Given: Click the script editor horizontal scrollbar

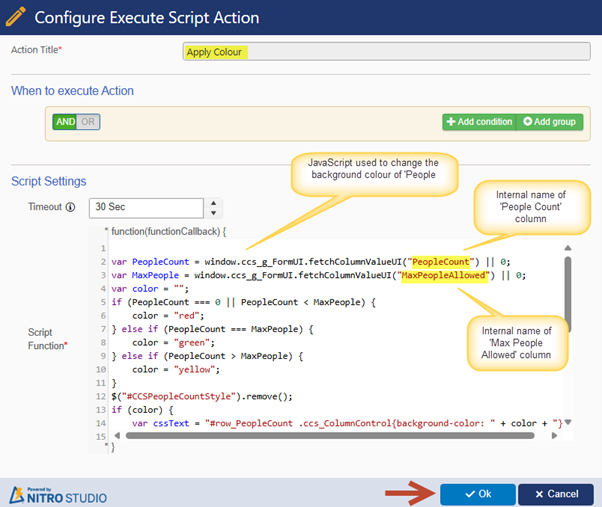Looking at the screenshot, I should [330, 436].
